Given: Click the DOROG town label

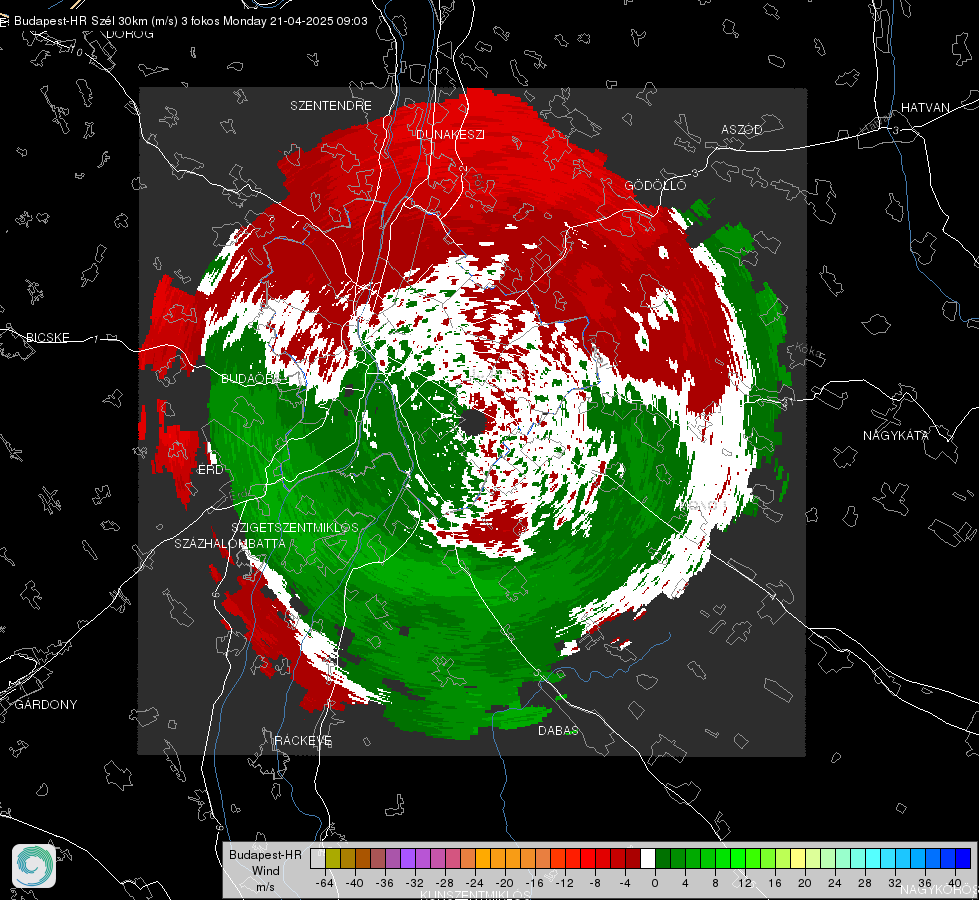Looking at the screenshot, I should (130, 34).
